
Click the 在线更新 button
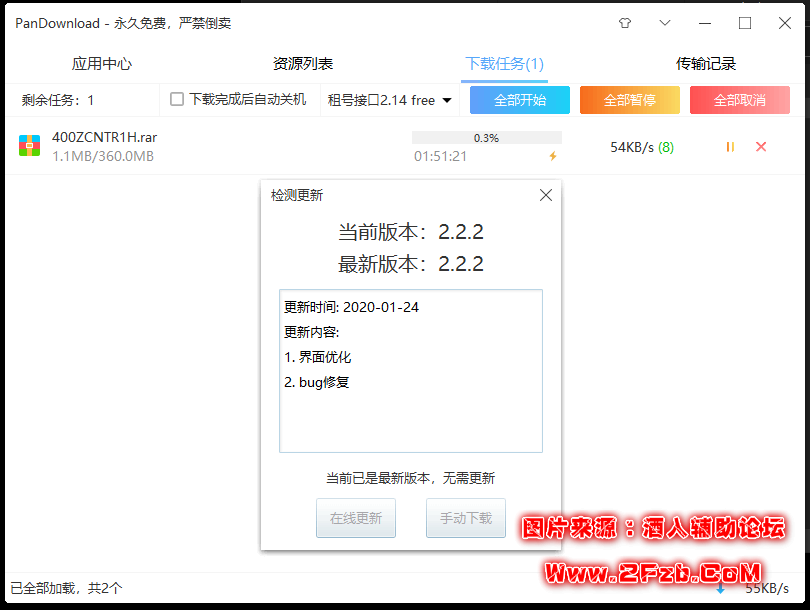(x=356, y=518)
